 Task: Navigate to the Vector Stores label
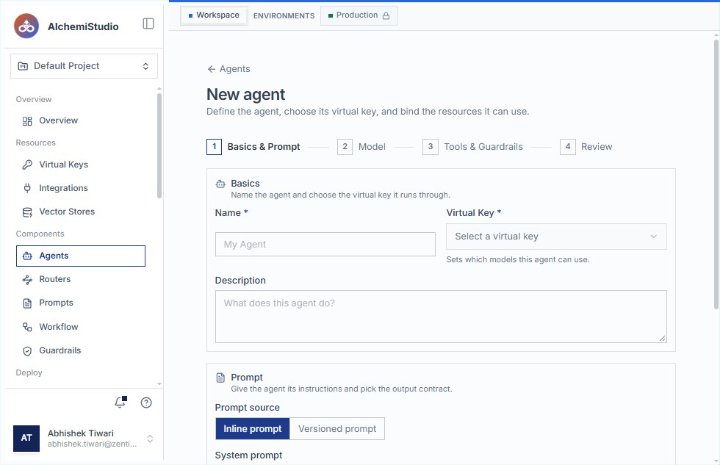click(x=67, y=212)
